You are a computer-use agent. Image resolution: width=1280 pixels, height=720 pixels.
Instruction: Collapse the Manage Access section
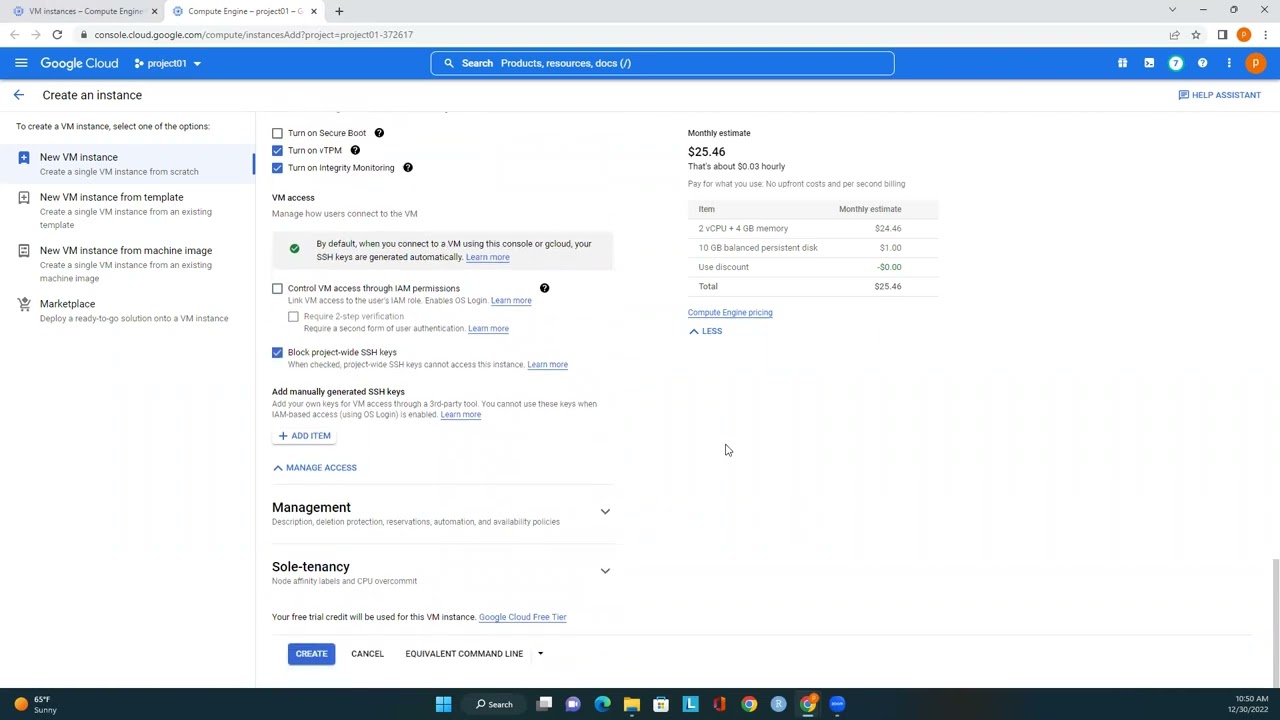click(314, 468)
